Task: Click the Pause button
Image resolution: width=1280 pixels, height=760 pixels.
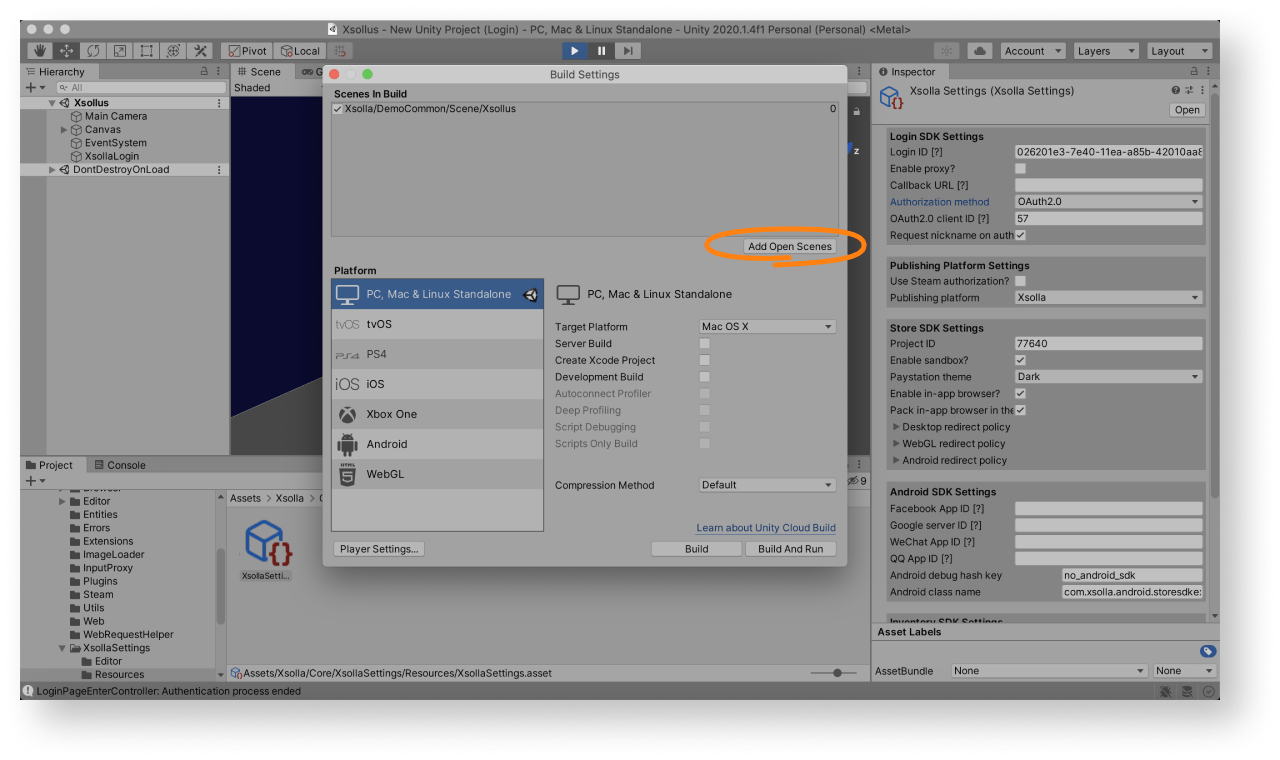Action: point(601,51)
